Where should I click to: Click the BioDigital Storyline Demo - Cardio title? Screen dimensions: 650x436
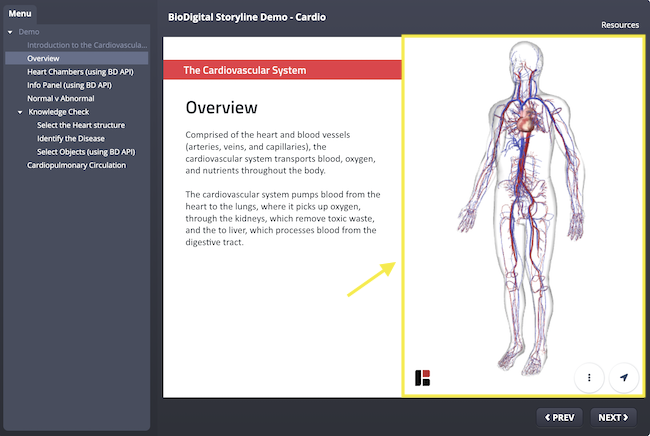pos(247,17)
